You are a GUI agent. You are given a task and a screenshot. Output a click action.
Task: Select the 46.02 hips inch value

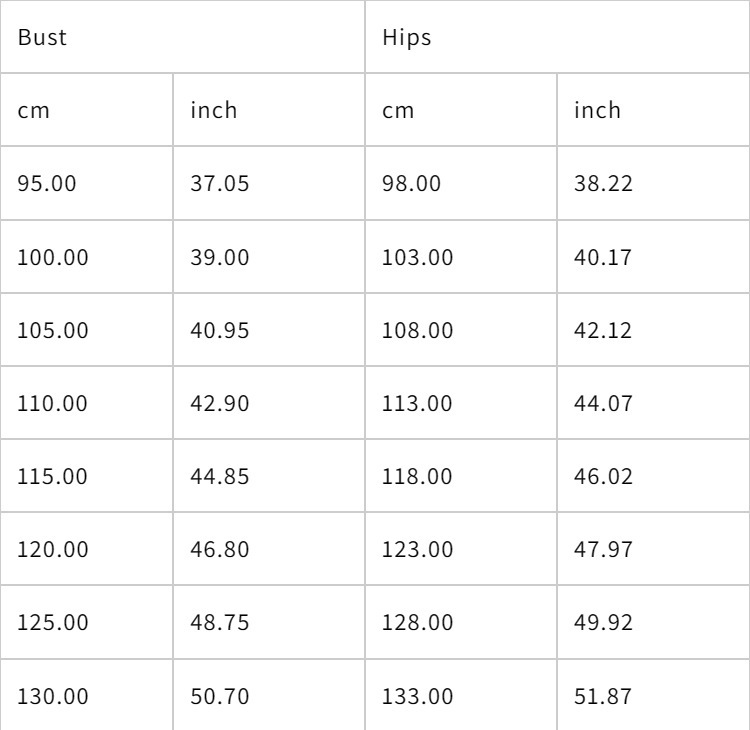[603, 476]
